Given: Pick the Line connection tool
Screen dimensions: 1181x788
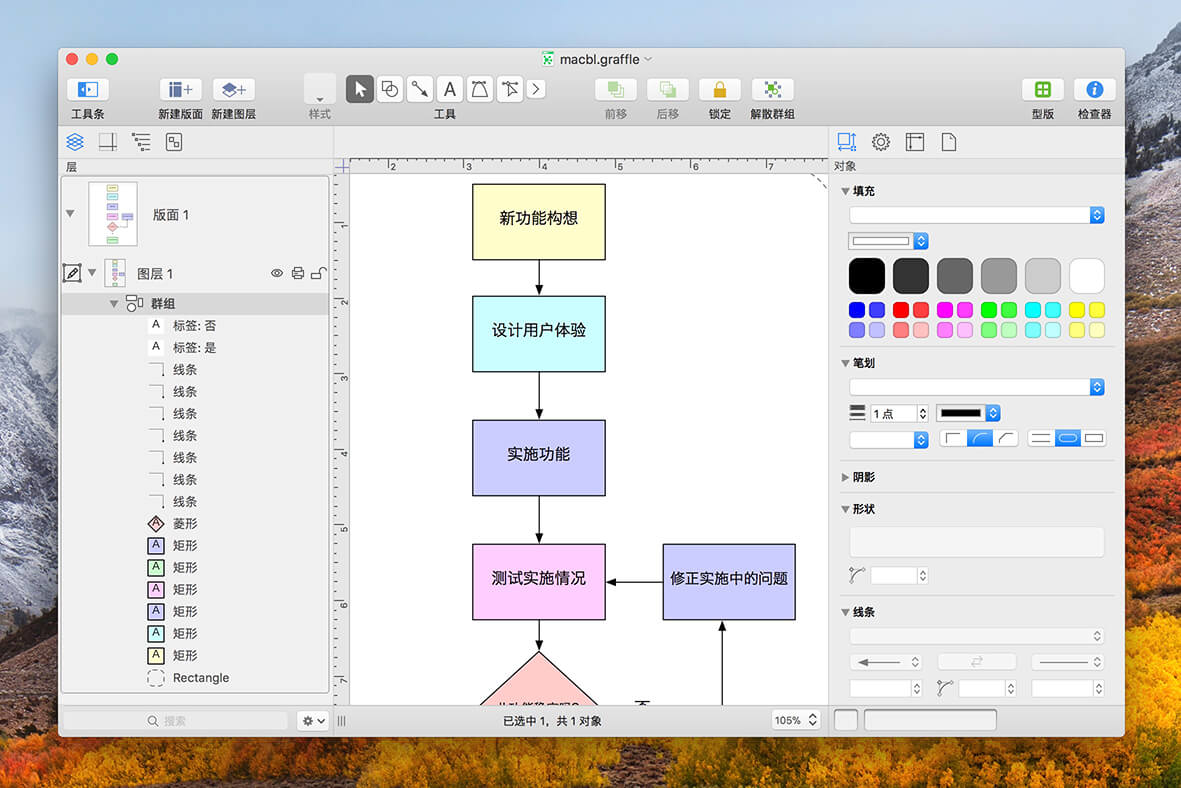Looking at the screenshot, I should coord(420,90).
